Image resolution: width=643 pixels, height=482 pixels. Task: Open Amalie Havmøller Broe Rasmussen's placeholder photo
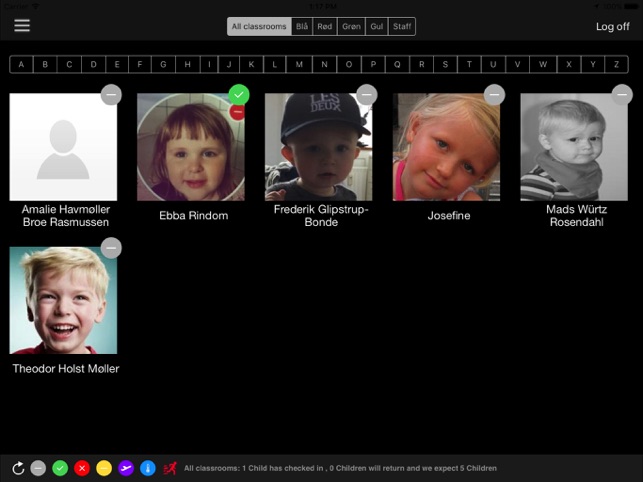point(63,147)
